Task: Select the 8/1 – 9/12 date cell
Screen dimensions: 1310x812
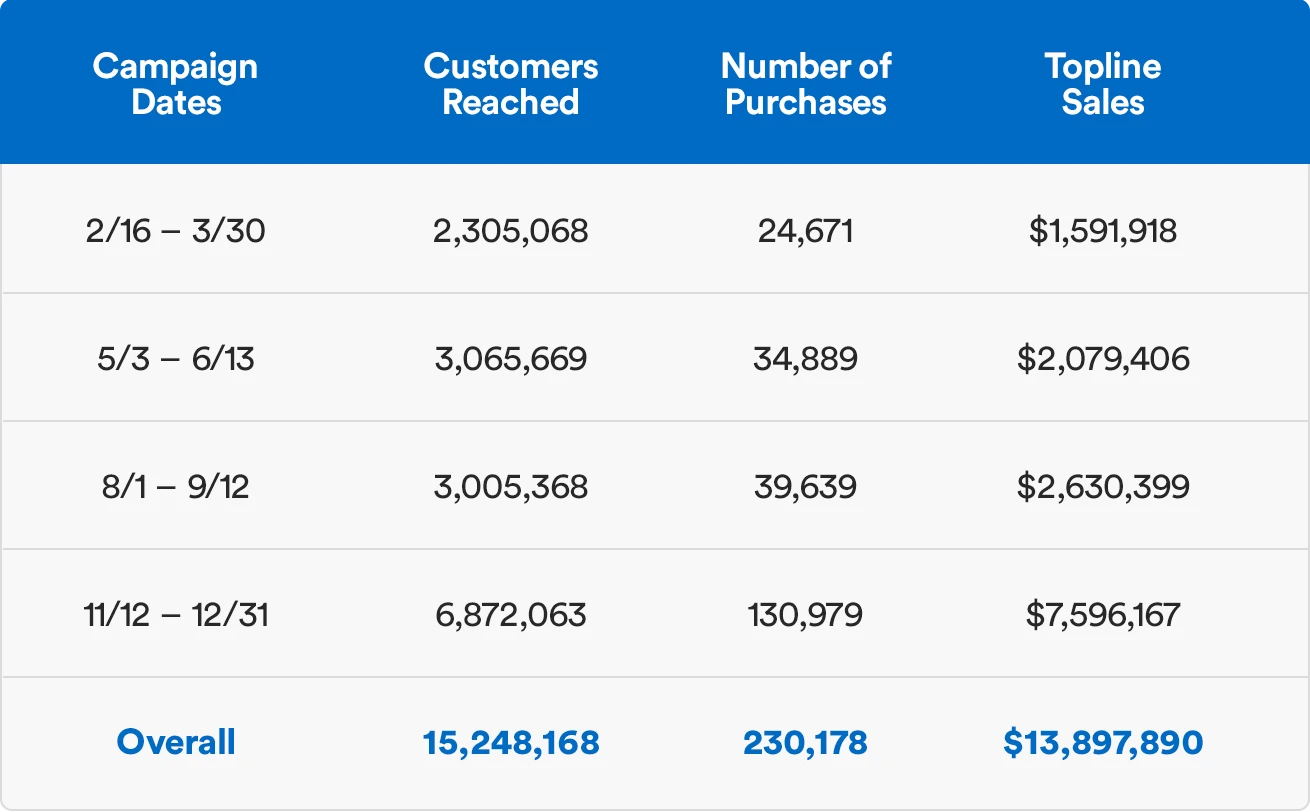Action: 175,487
